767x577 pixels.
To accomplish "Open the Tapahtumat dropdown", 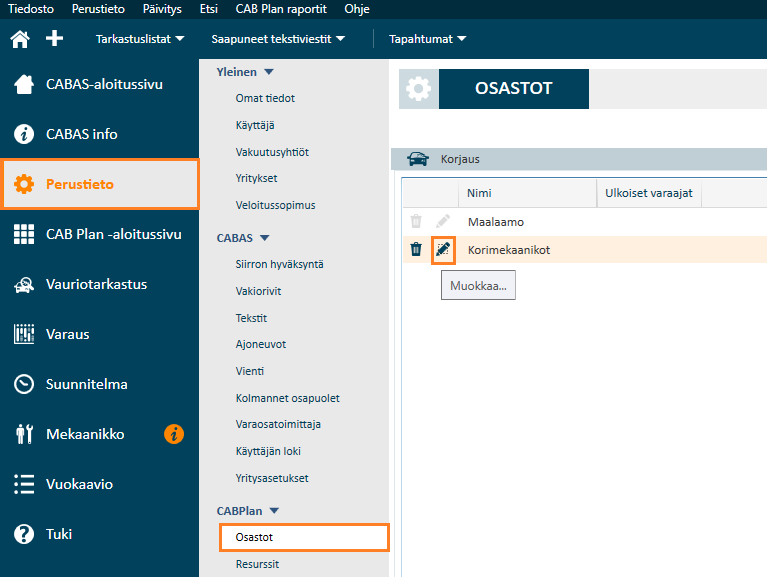I will click(x=427, y=39).
